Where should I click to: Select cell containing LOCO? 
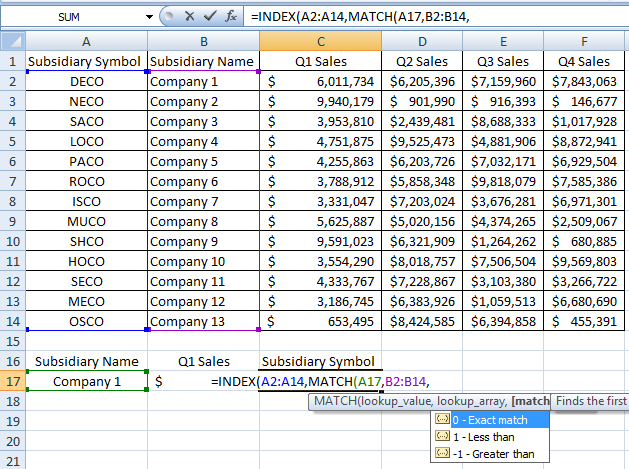pyautogui.click(x=86, y=142)
